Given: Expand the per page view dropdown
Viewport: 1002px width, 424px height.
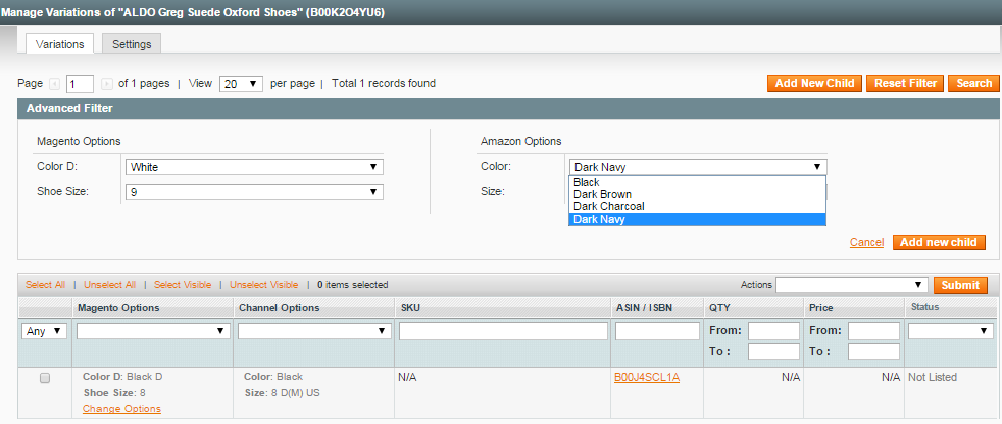Looking at the screenshot, I should pos(241,84).
